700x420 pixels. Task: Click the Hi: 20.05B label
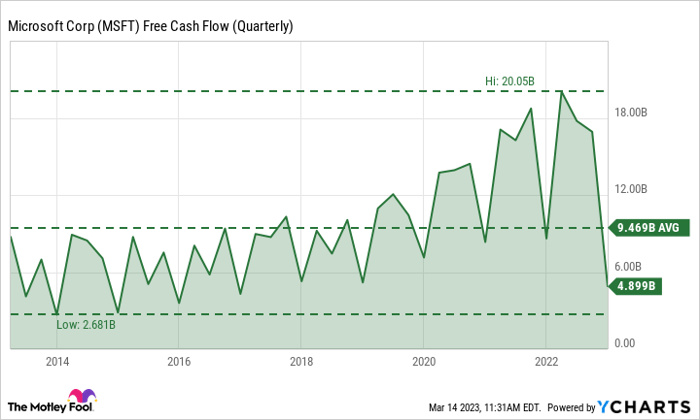(x=510, y=81)
